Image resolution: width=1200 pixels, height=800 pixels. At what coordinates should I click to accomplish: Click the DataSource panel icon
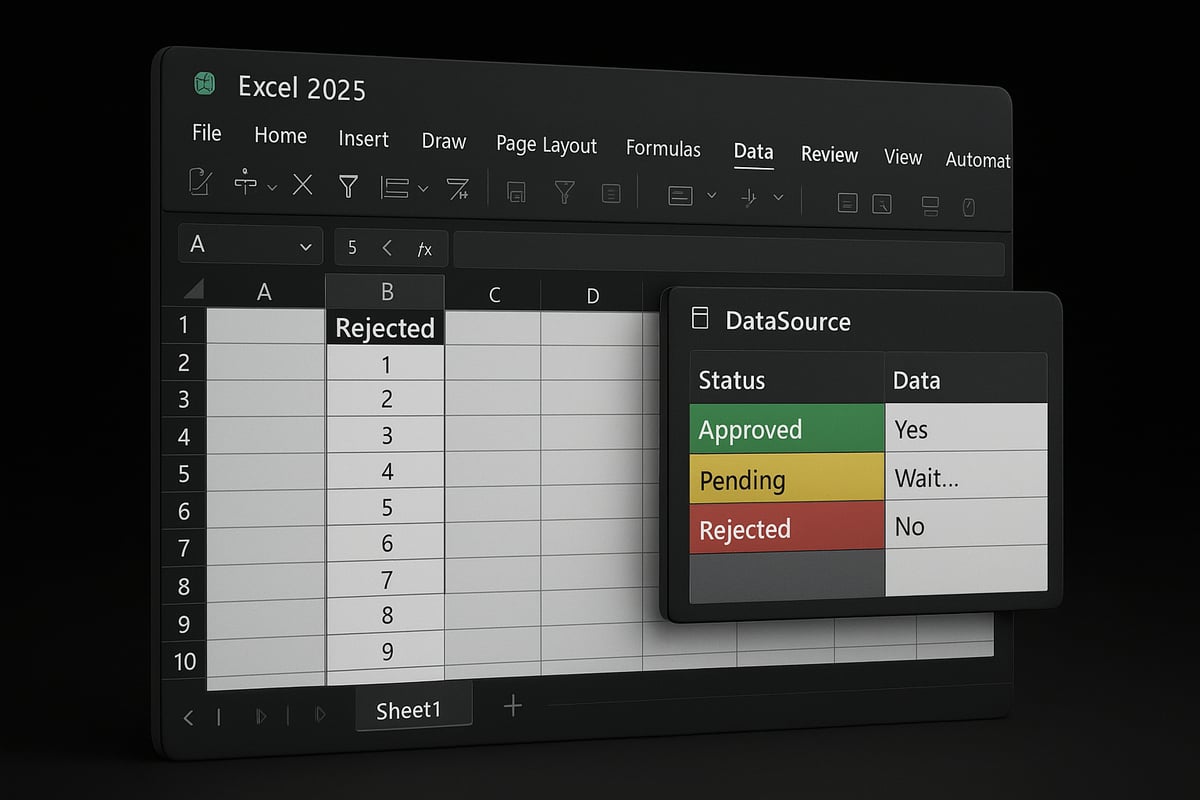tap(698, 318)
